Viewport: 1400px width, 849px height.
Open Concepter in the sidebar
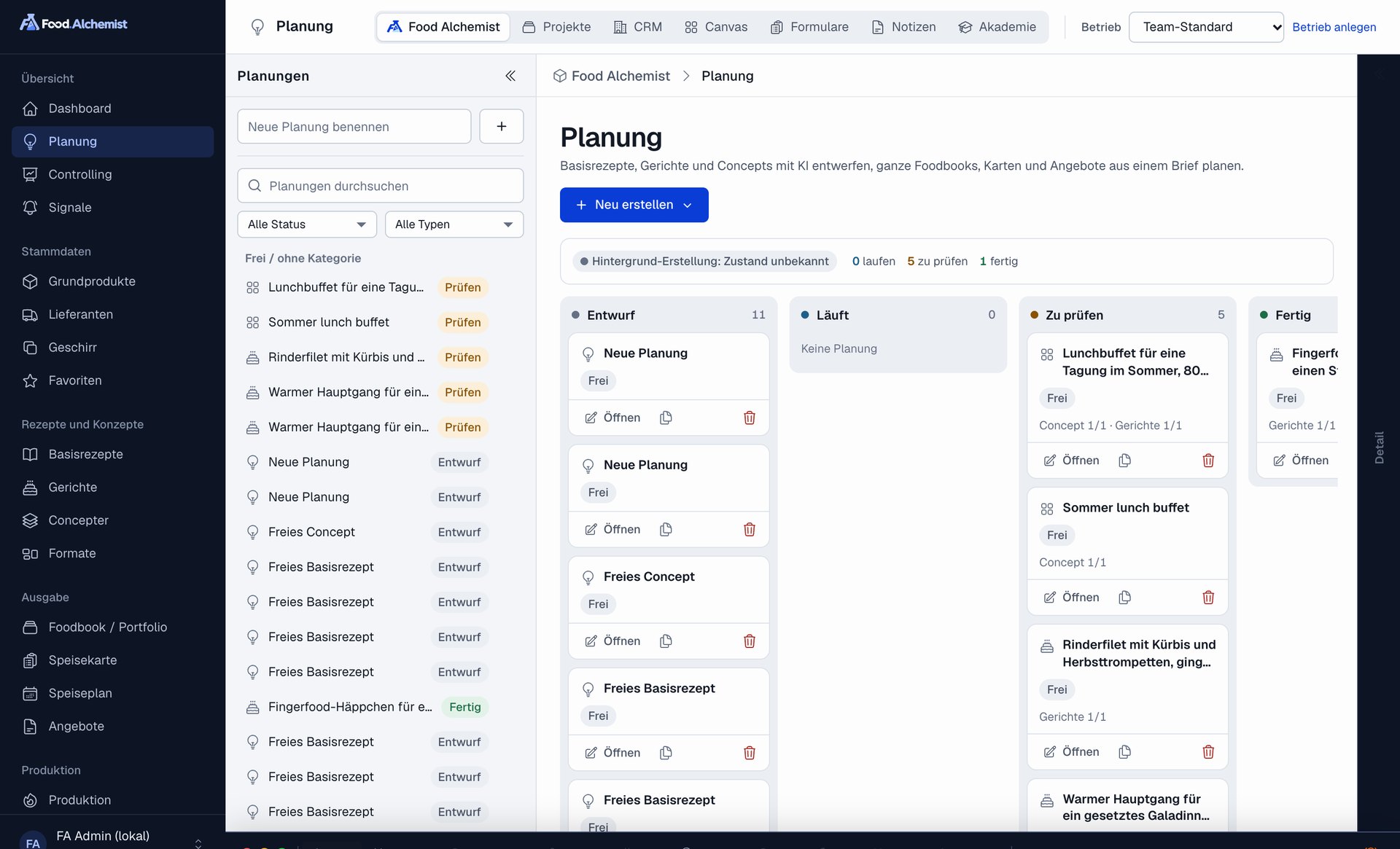point(112,520)
